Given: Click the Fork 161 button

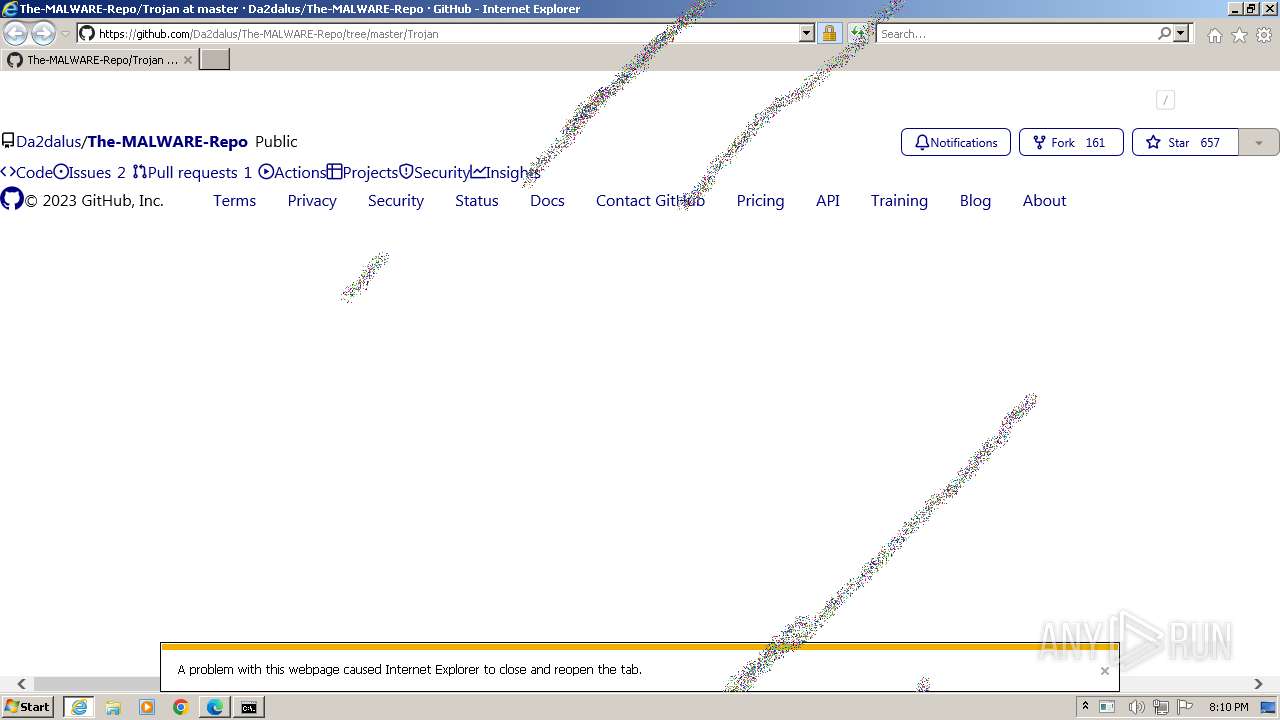Looking at the screenshot, I should (x=1071, y=142).
